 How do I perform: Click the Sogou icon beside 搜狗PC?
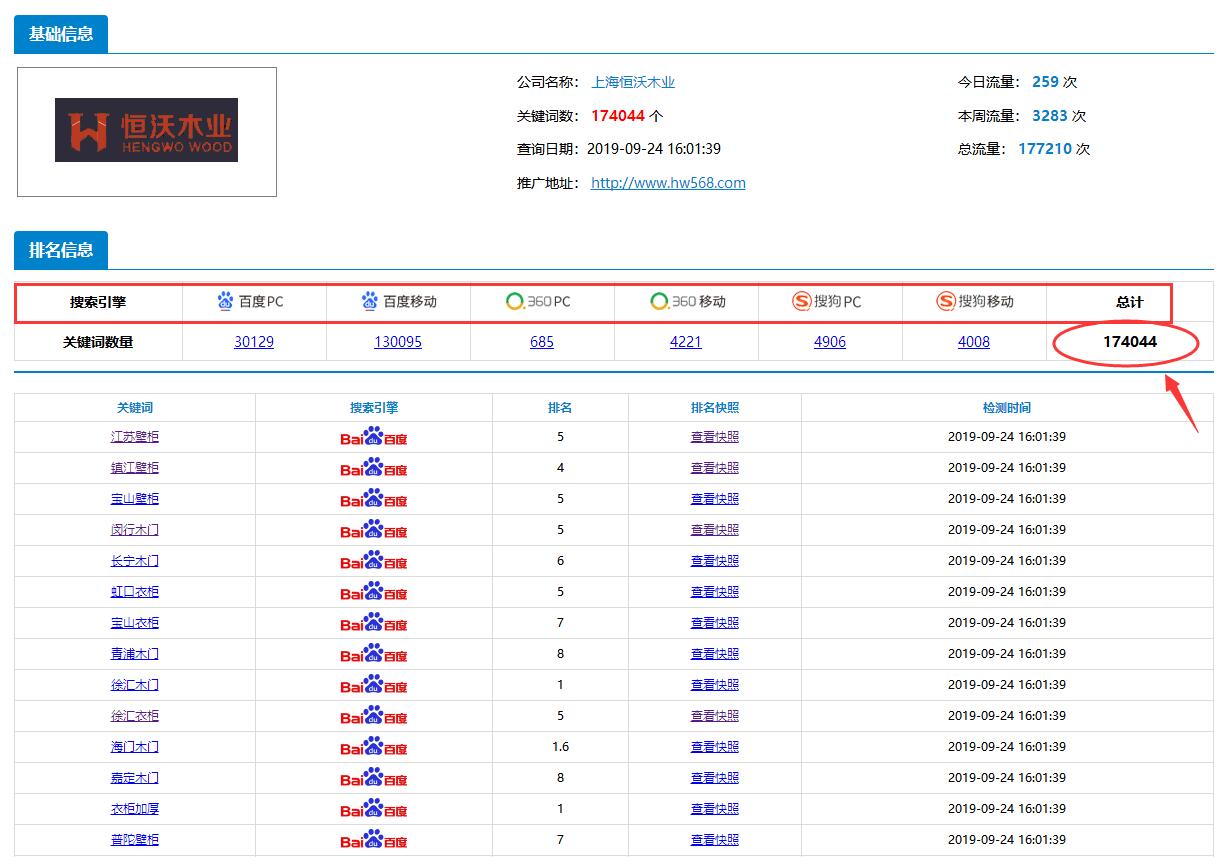[801, 301]
